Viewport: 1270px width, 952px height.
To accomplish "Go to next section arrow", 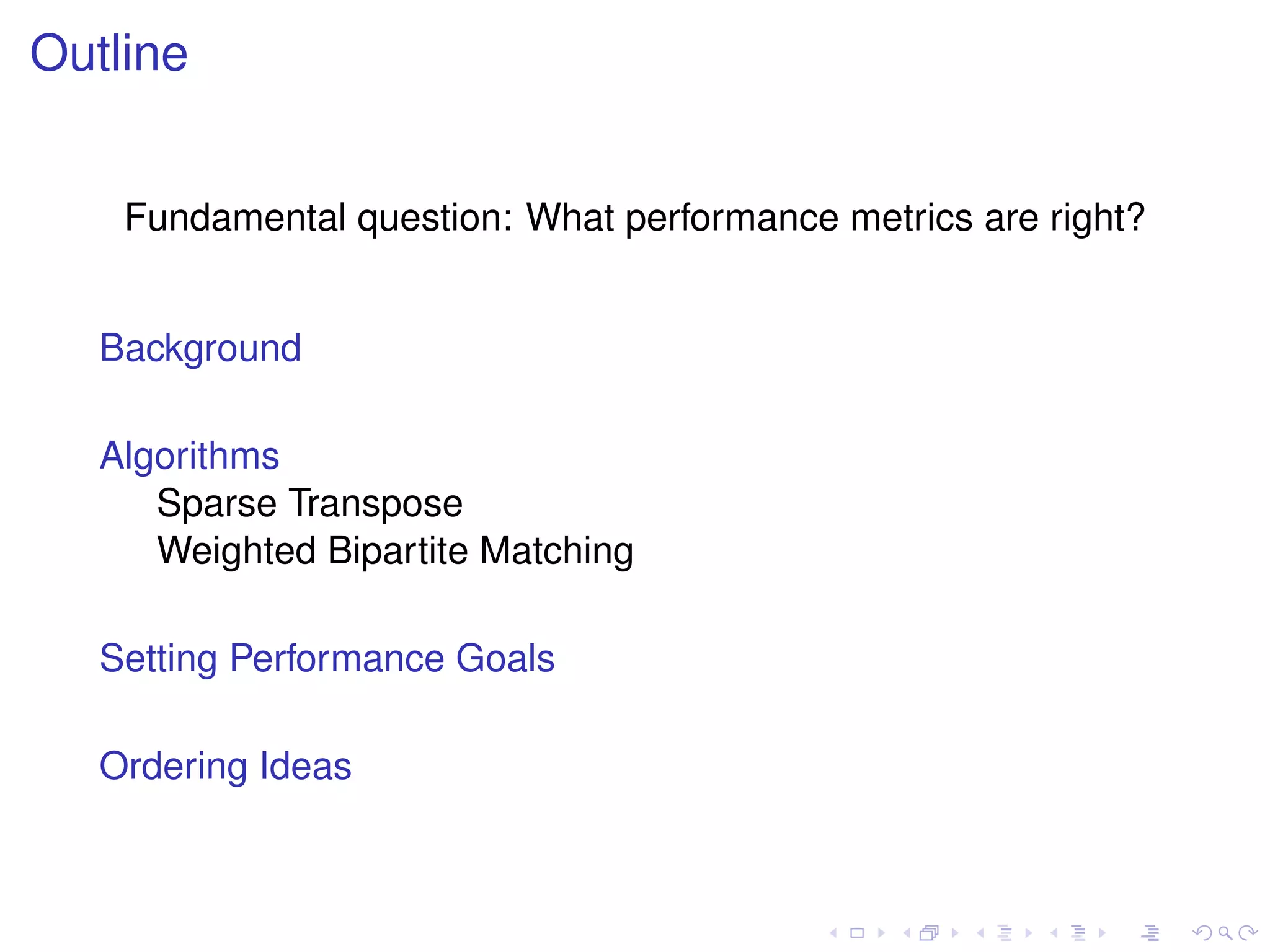I will [1103, 933].
